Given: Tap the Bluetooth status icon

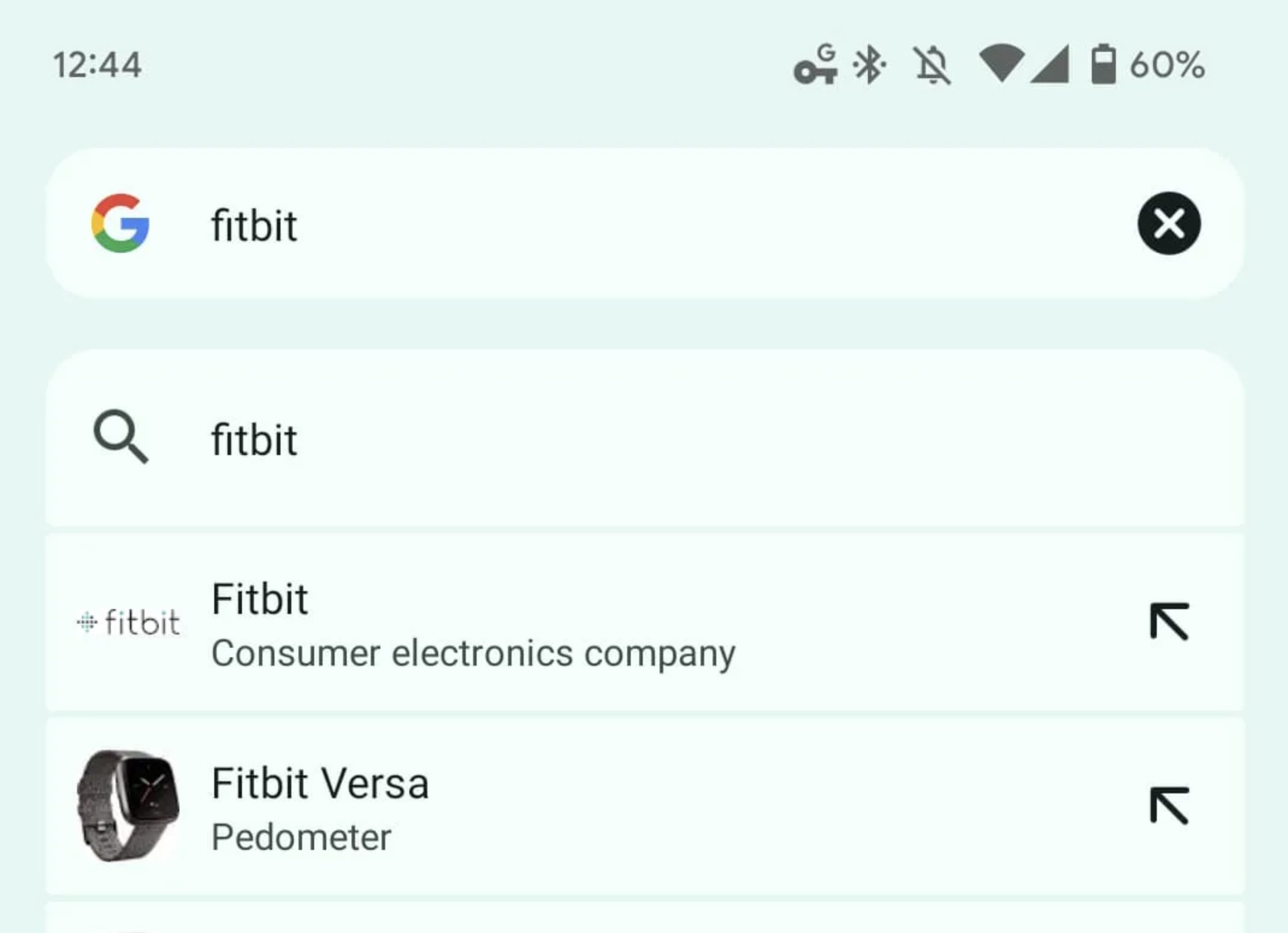Looking at the screenshot, I should tap(869, 64).
